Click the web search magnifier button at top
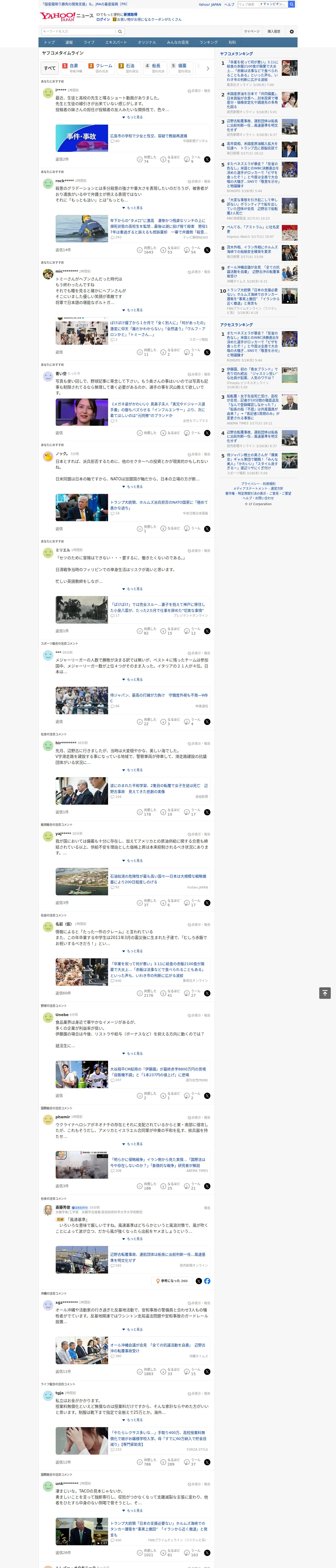 pyautogui.click(x=292, y=4)
